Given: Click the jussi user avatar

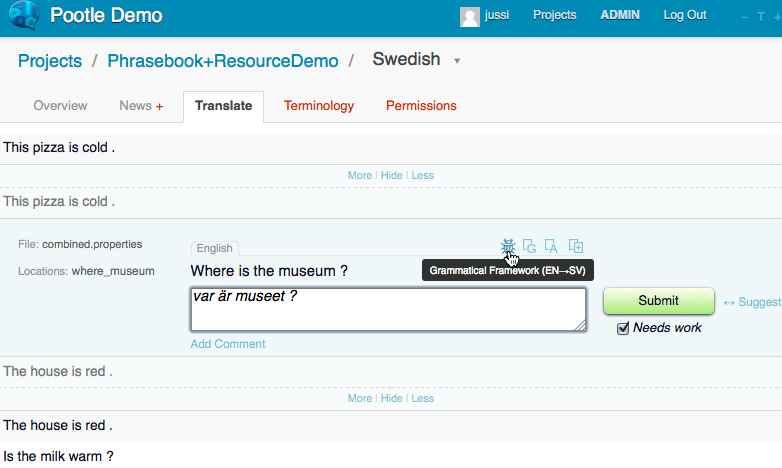Looking at the screenshot, I should point(469,16).
